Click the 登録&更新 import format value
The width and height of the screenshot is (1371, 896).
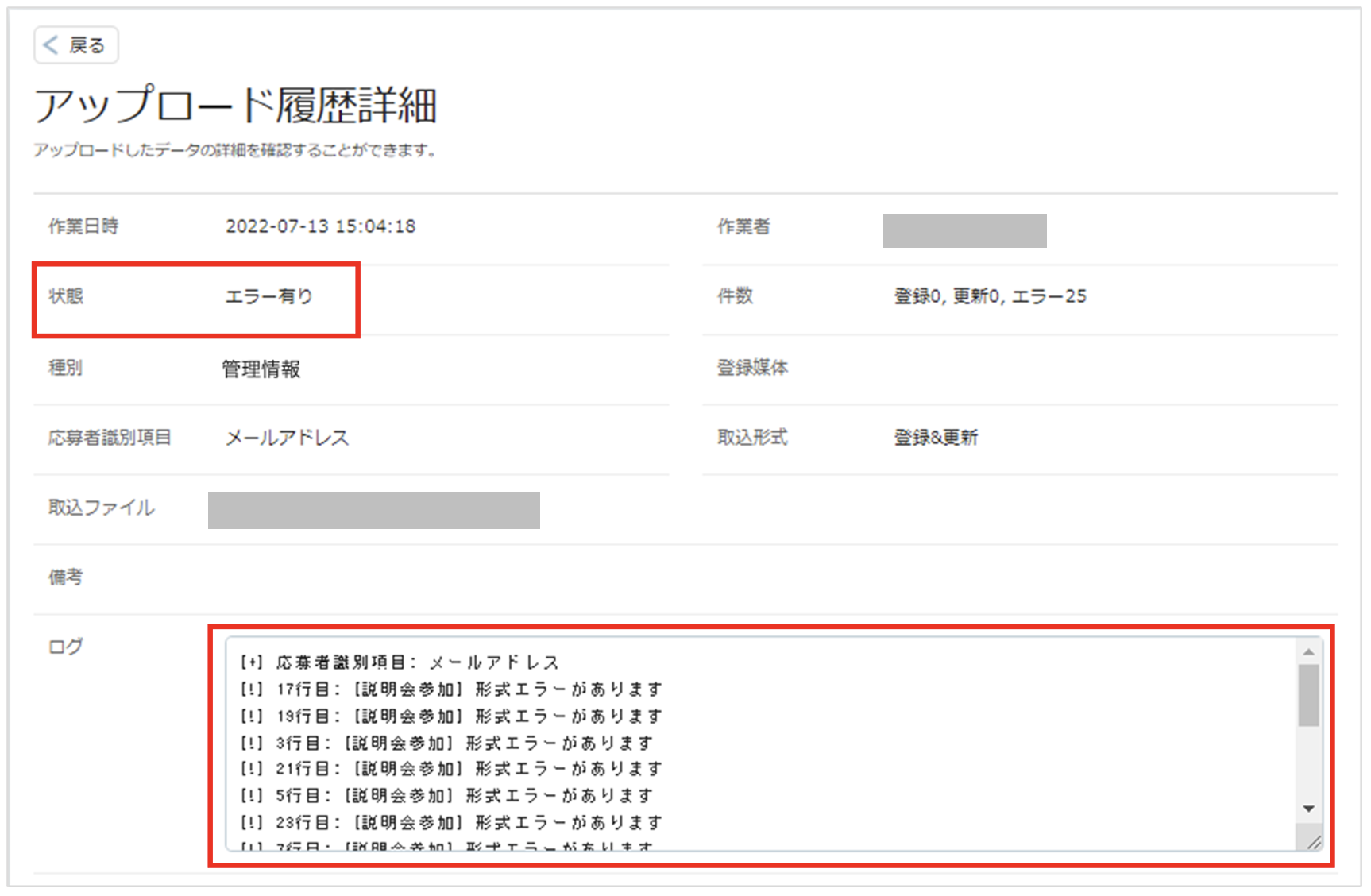tap(937, 438)
